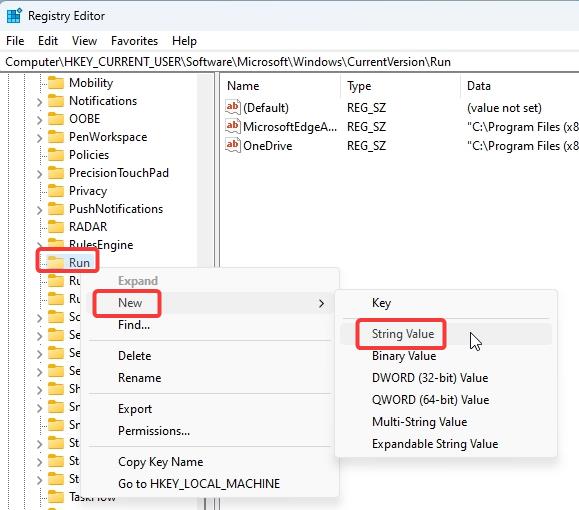Click the Registry Editor app icon
Image resolution: width=579 pixels, height=510 pixels.
(14, 16)
